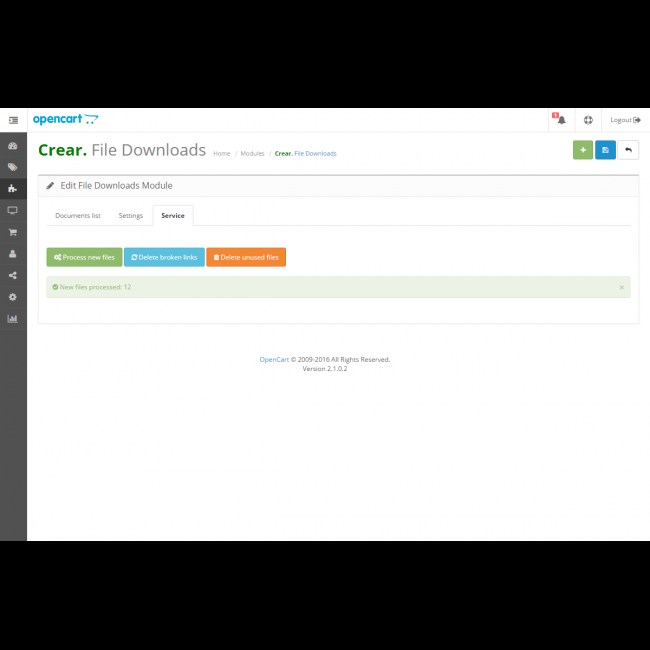The image size is (650, 650).
Task: Open the help lifebuoy dropdown
Action: [588, 120]
